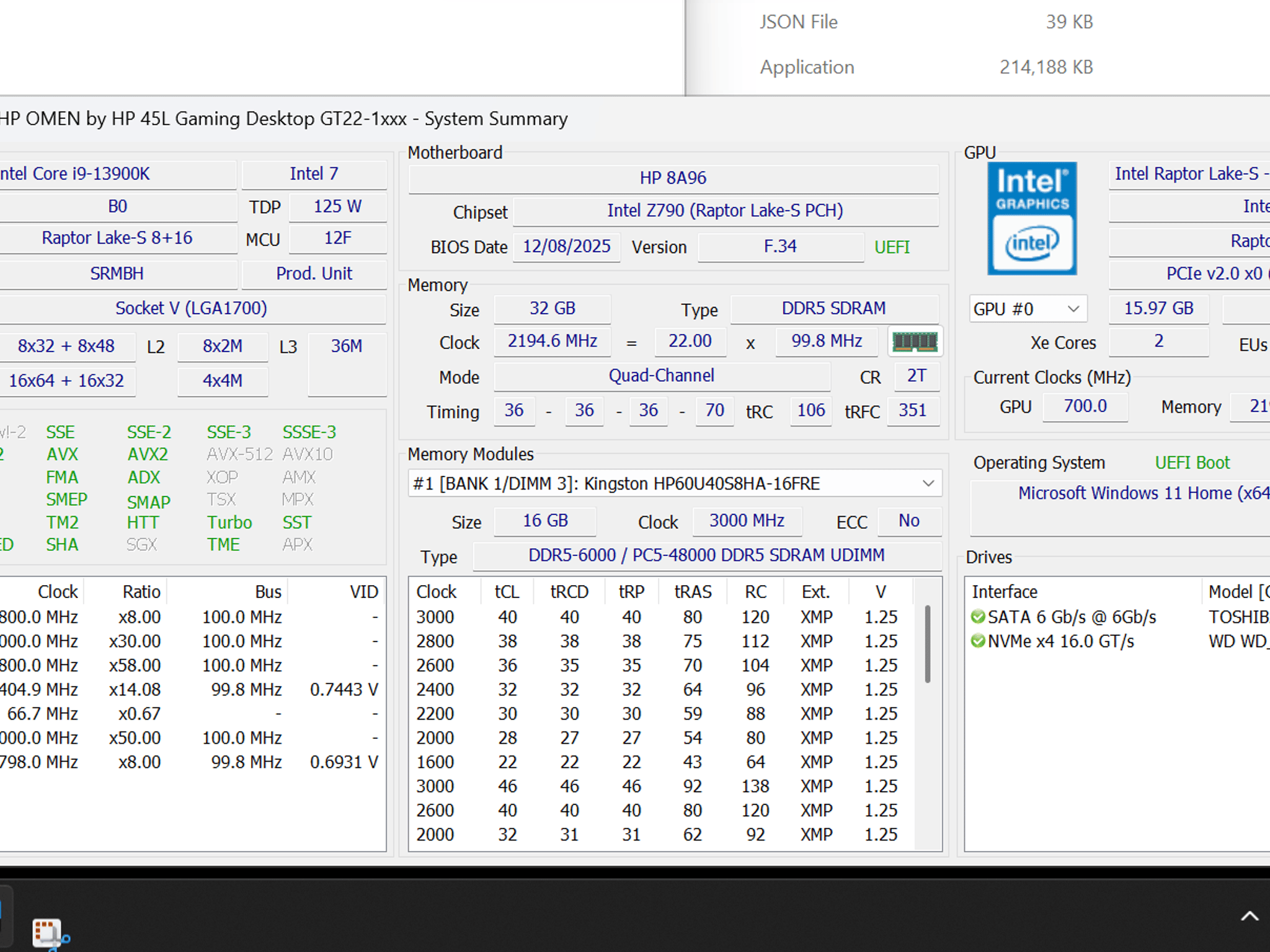The height and width of the screenshot is (952, 1270).
Task: Click the 36M L3 cache value
Action: [x=347, y=363]
